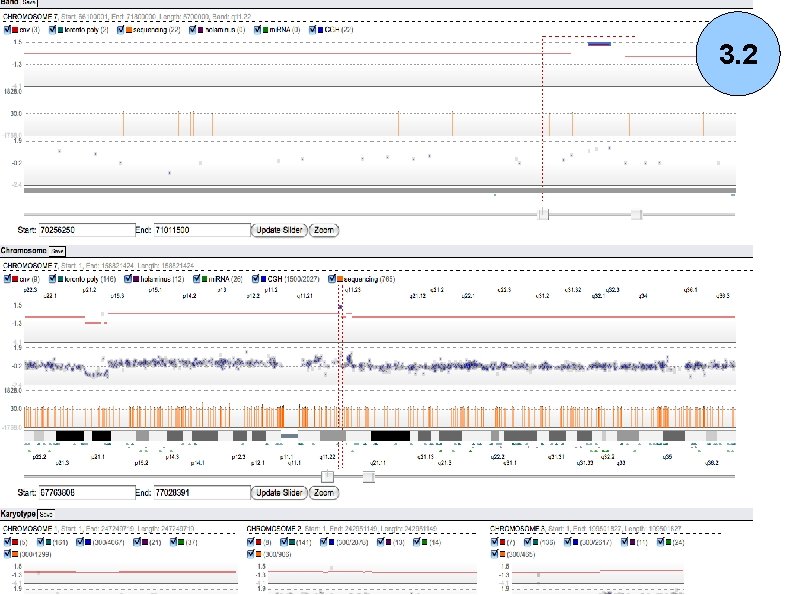Screen dimensions: 794x595
Task: Toggle CGH (22) checkbox in Band panel
Action: (x=312, y=30)
